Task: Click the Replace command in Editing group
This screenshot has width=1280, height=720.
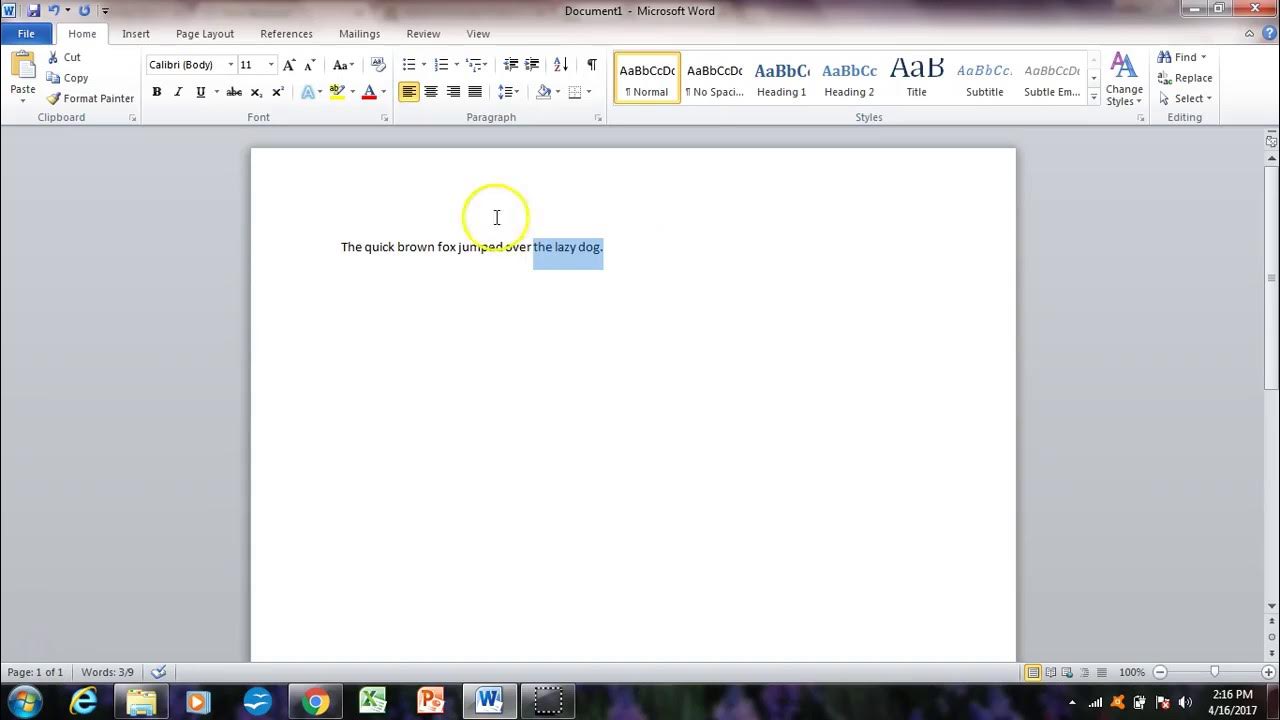Action: pyautogui.click(x=1186, y=77)
